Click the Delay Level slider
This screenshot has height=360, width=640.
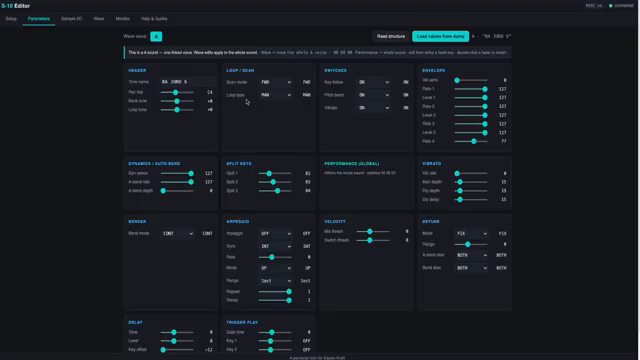pyautogui.click(x=177, y=341)
